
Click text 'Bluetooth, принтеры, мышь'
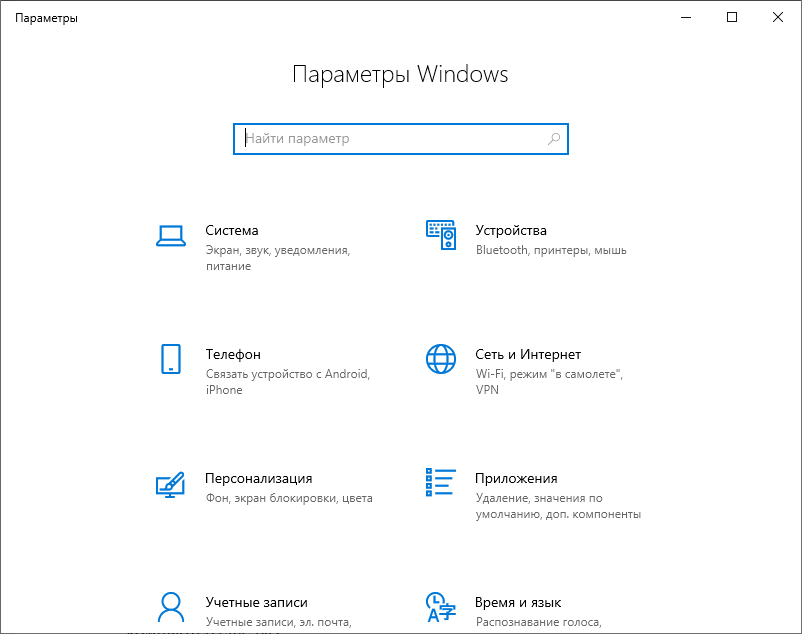(x=551, y=250)
